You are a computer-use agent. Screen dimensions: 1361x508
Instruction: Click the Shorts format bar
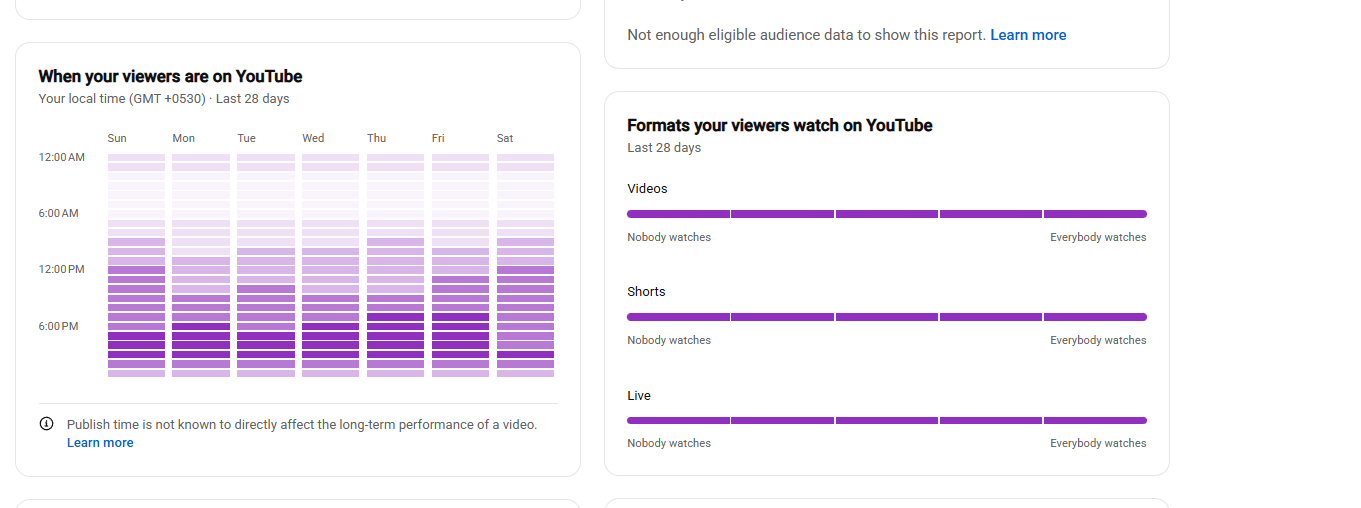coord(886,317)
